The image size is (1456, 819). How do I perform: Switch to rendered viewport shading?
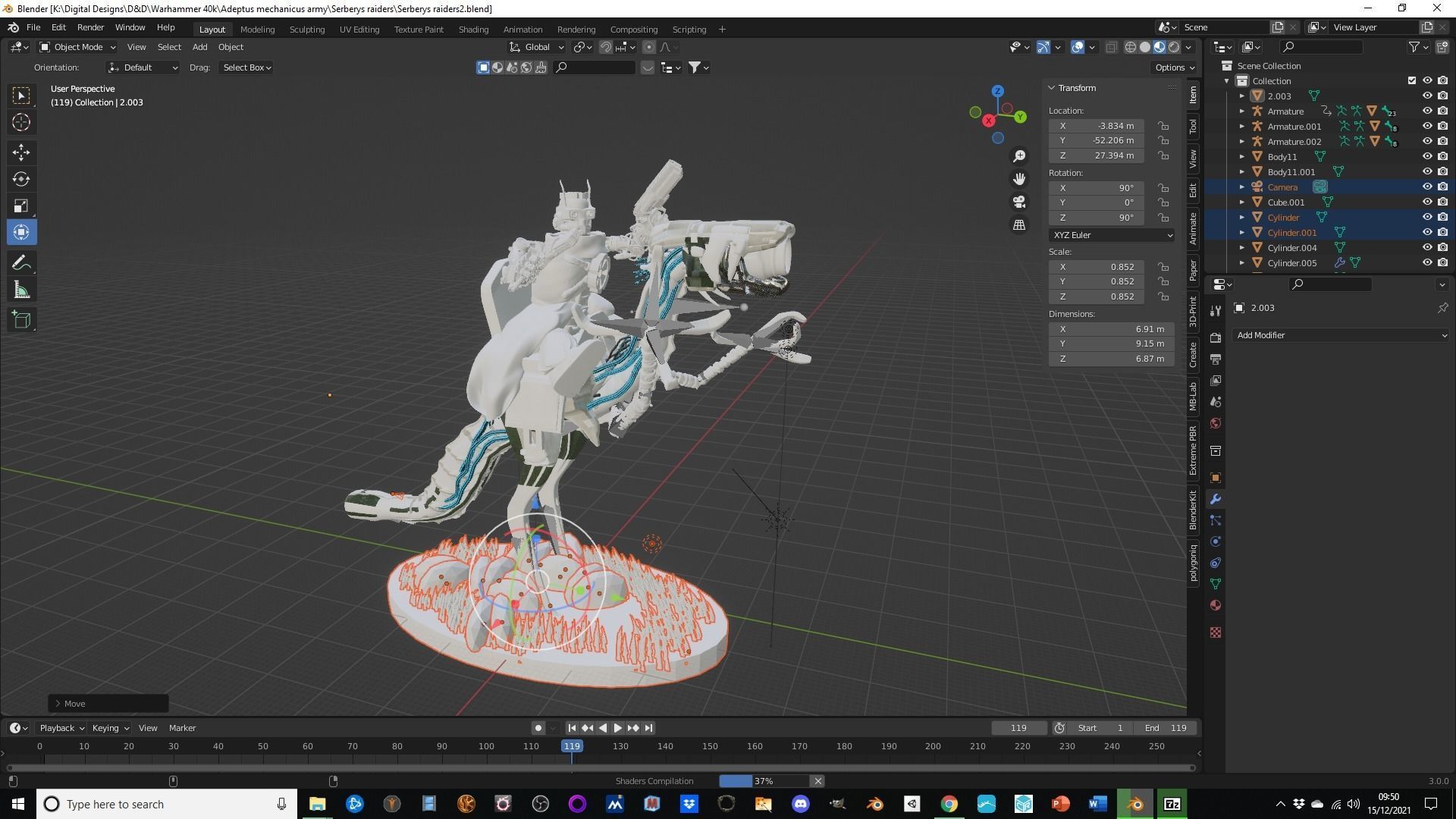pos(1174,47)
